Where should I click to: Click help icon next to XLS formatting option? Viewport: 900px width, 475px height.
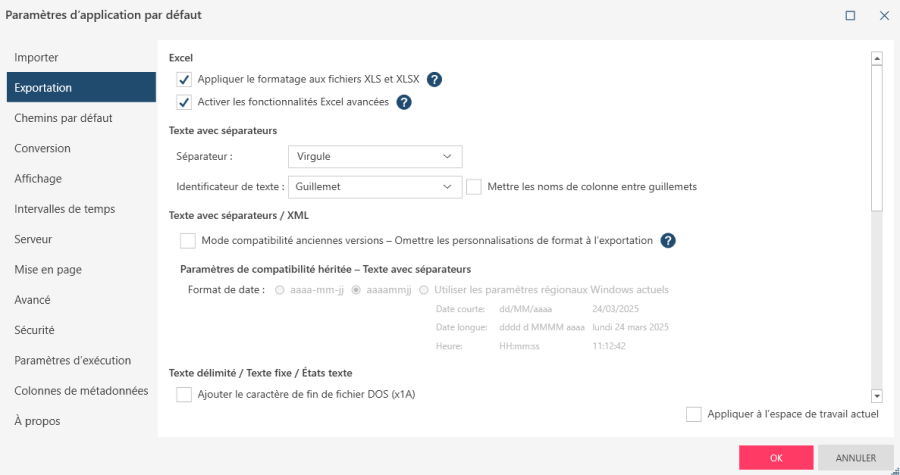click(435, 80)
